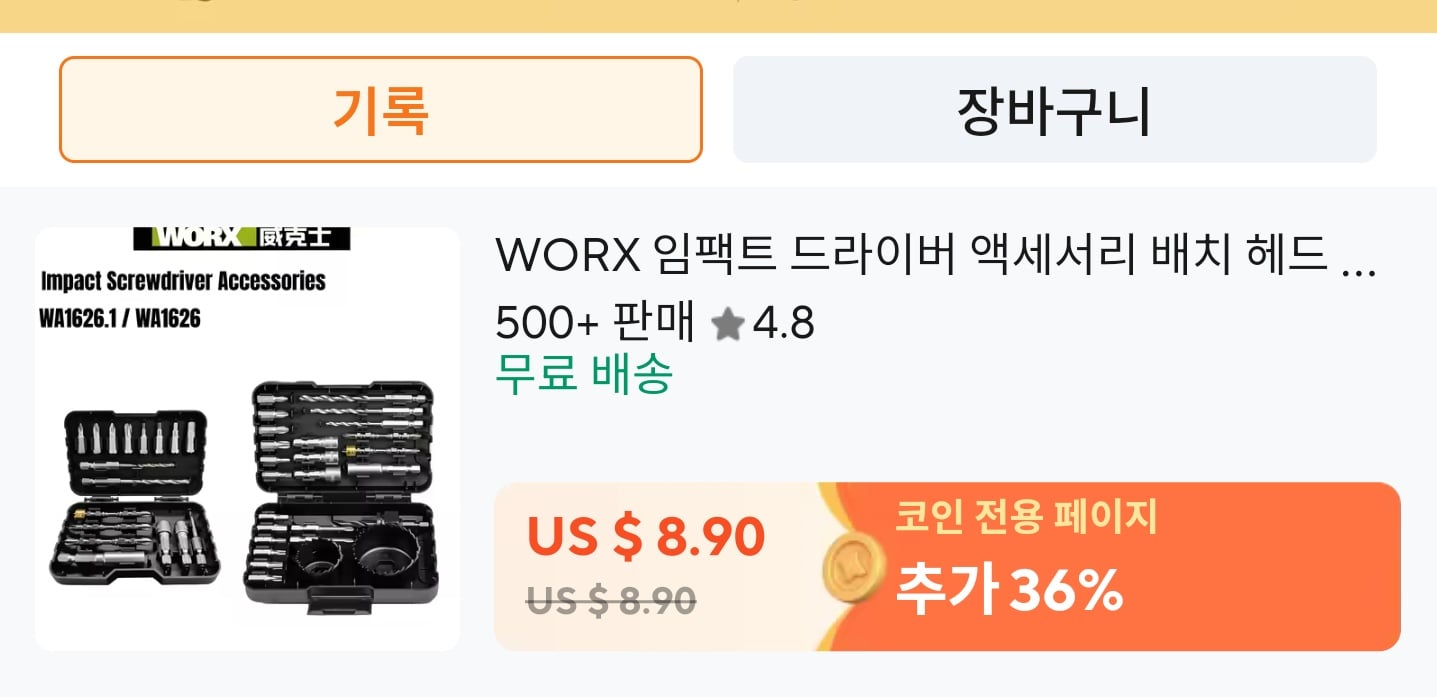Click the crossed-out US $ 8.90 original price
This screenshot has width=1437, height=697.
pos(611,600)
